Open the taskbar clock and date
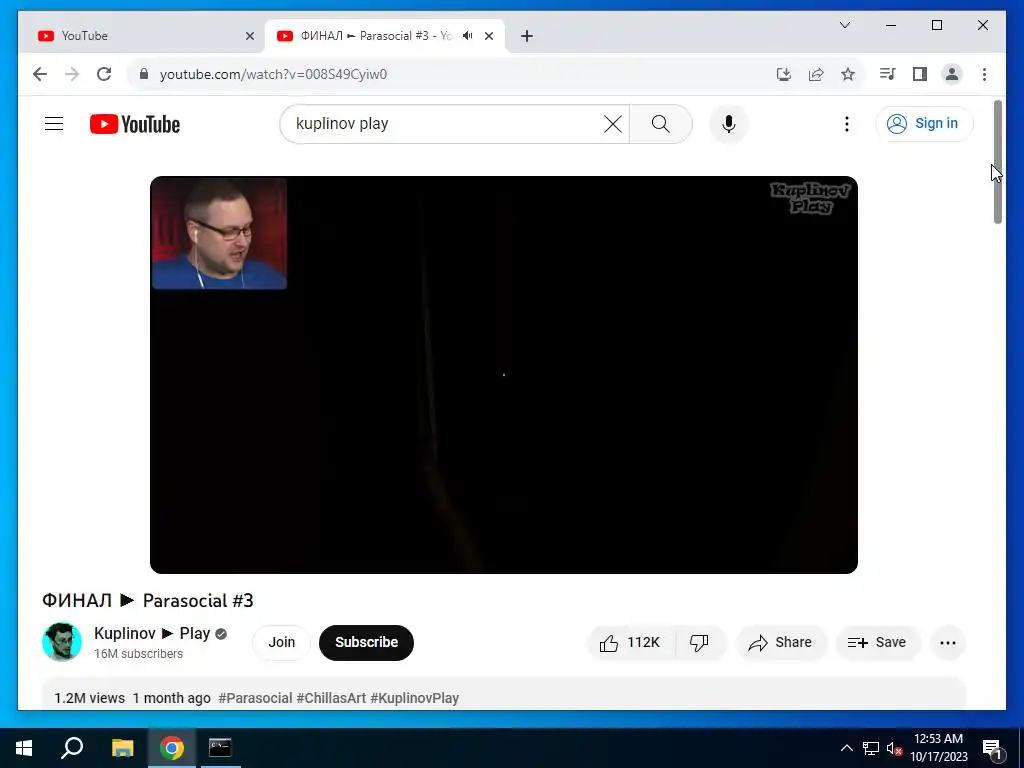Screen dimensions: 1024x768 [938, 748]
